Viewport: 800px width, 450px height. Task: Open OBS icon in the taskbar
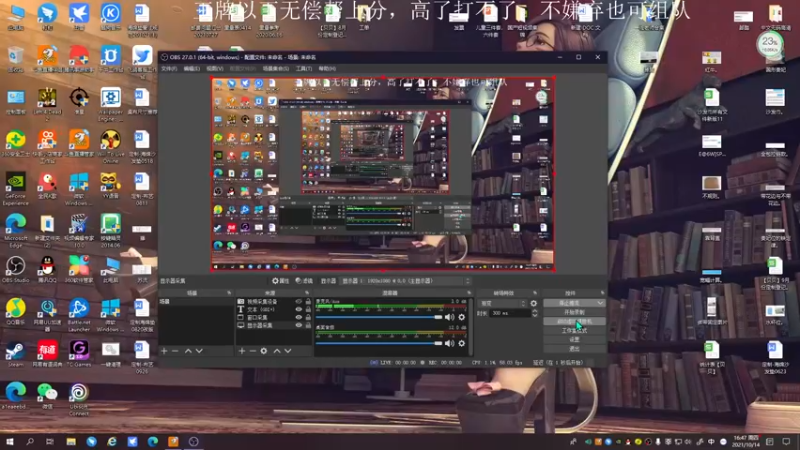pos(193,441)
